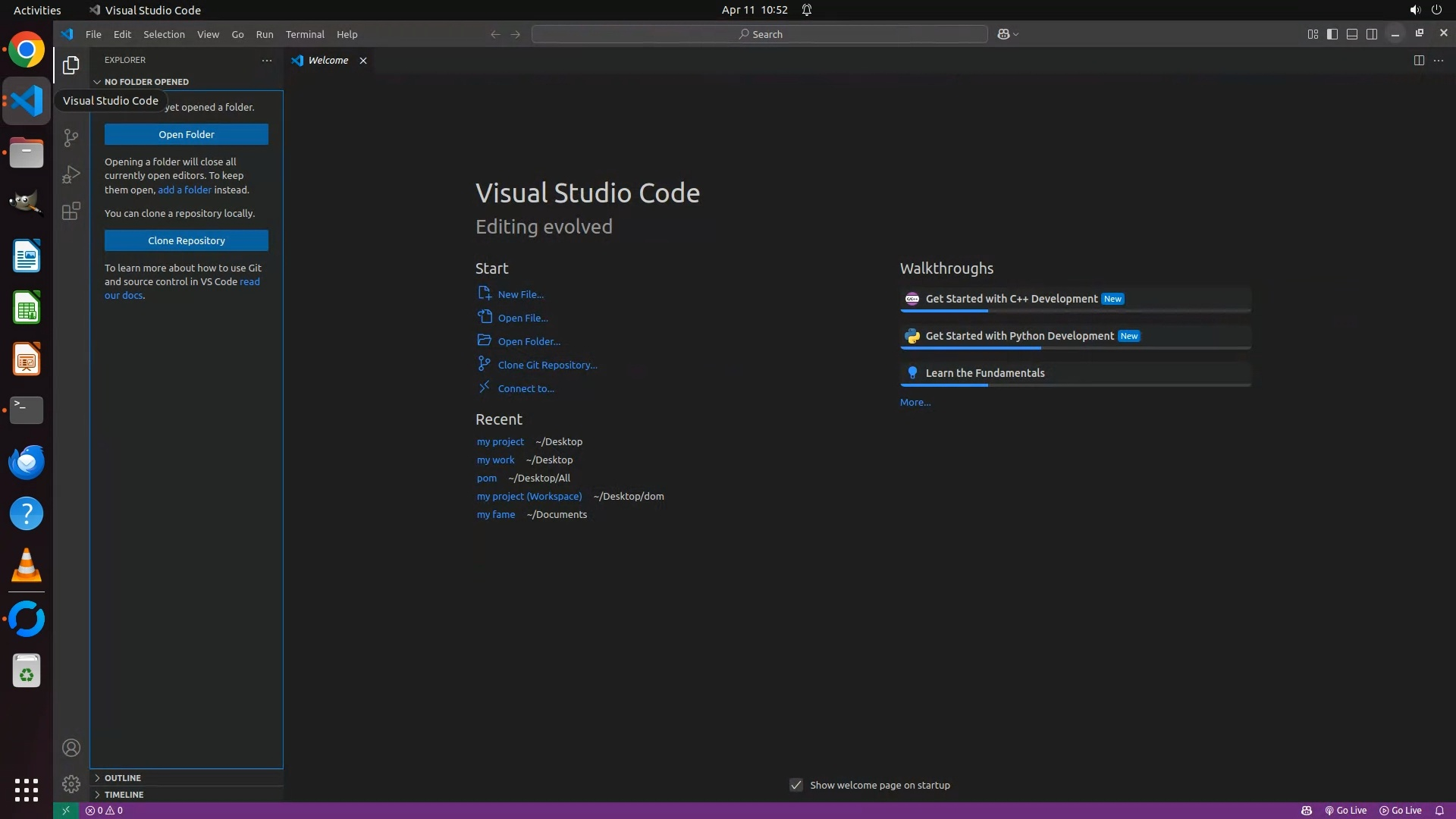Open the Run and Debug view icon
1456x819 pixels.
(x=71, y=174)
